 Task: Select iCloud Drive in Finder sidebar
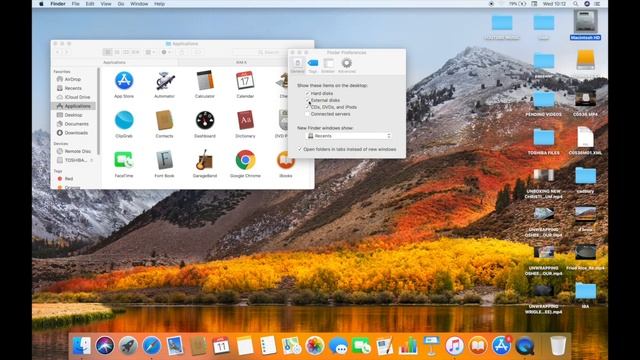74,97
